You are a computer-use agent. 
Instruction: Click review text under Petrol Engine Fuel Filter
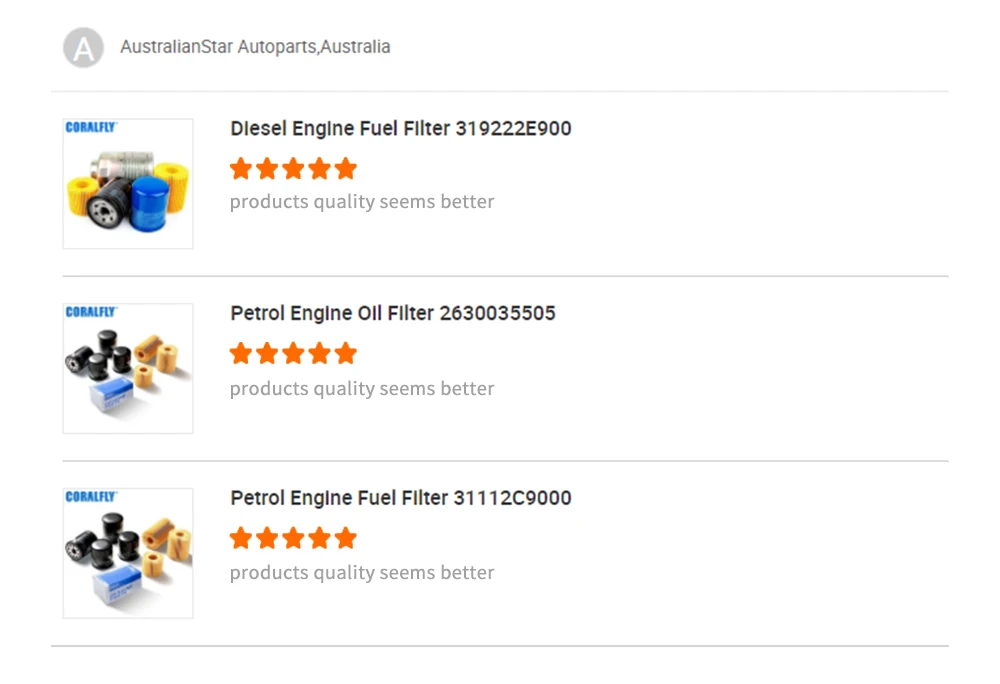pos(362,573)
